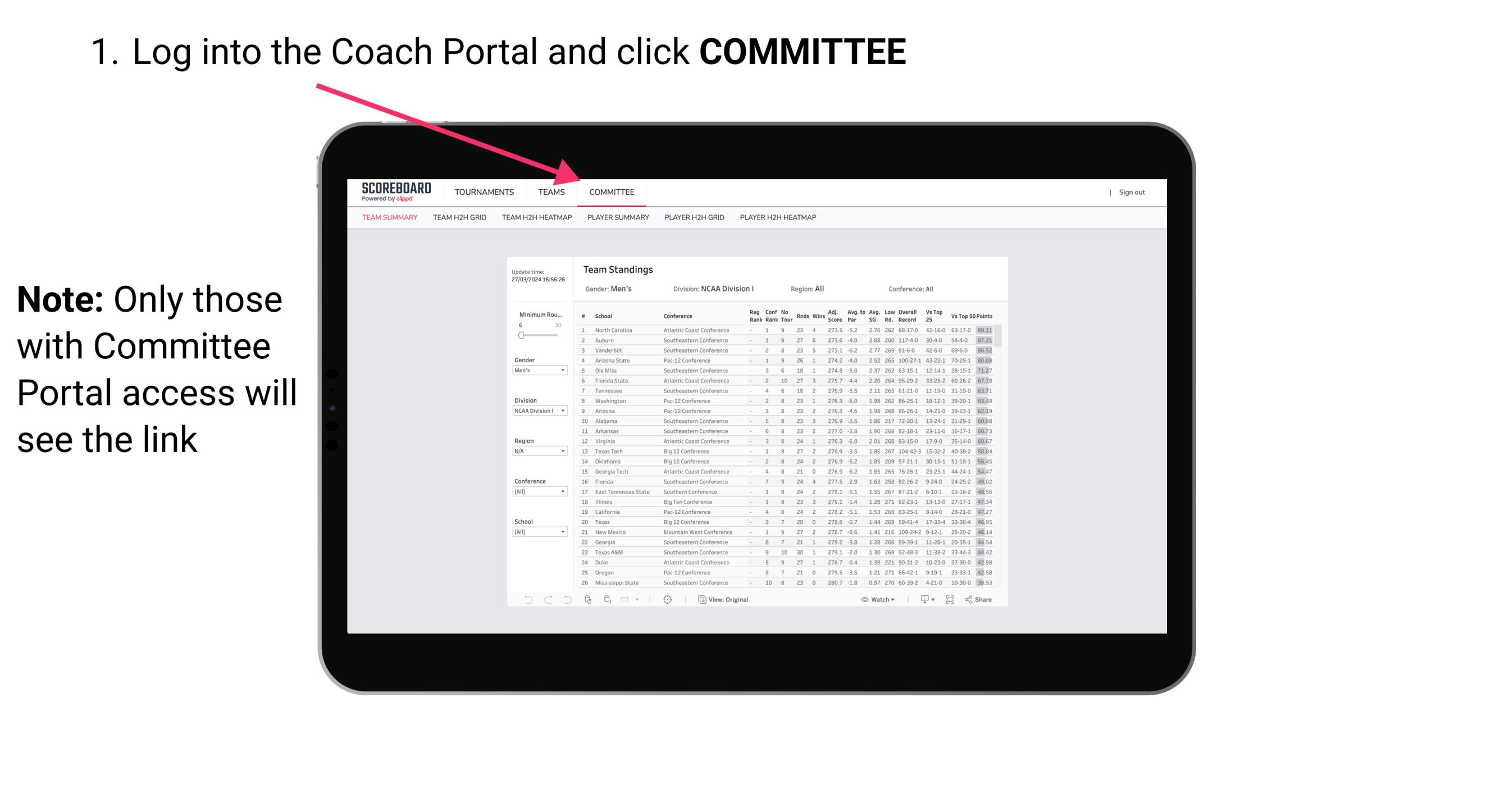Click the undo arrow icon
The height and width of the screenshot is (812, 1509).
[524, 600]
